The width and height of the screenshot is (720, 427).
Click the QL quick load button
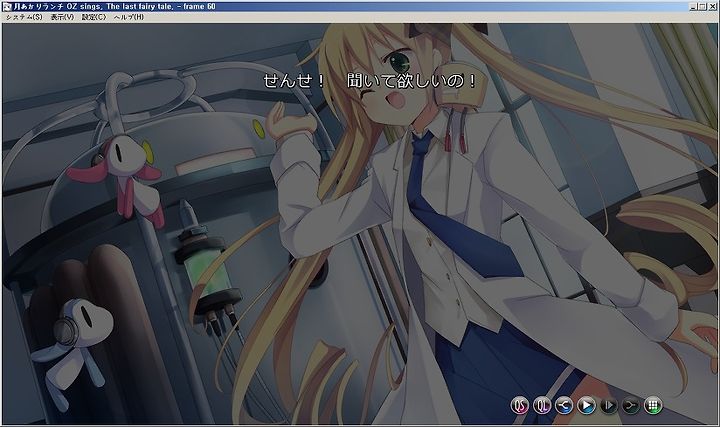click(542, 405)
